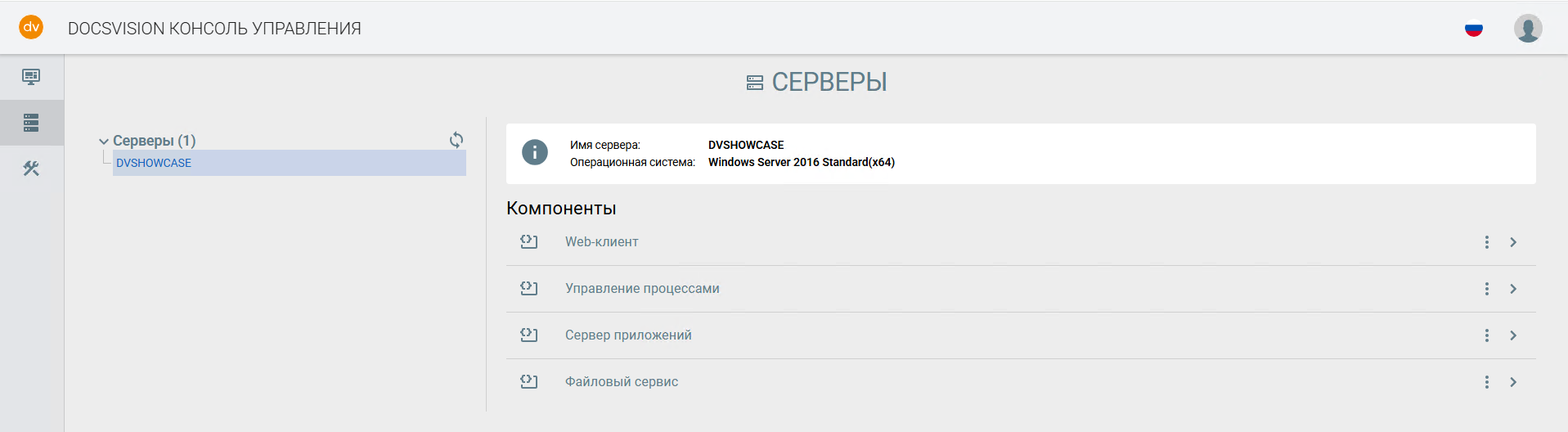
Task: Open more options for Файловый сервис
Action: [1487, 382]
